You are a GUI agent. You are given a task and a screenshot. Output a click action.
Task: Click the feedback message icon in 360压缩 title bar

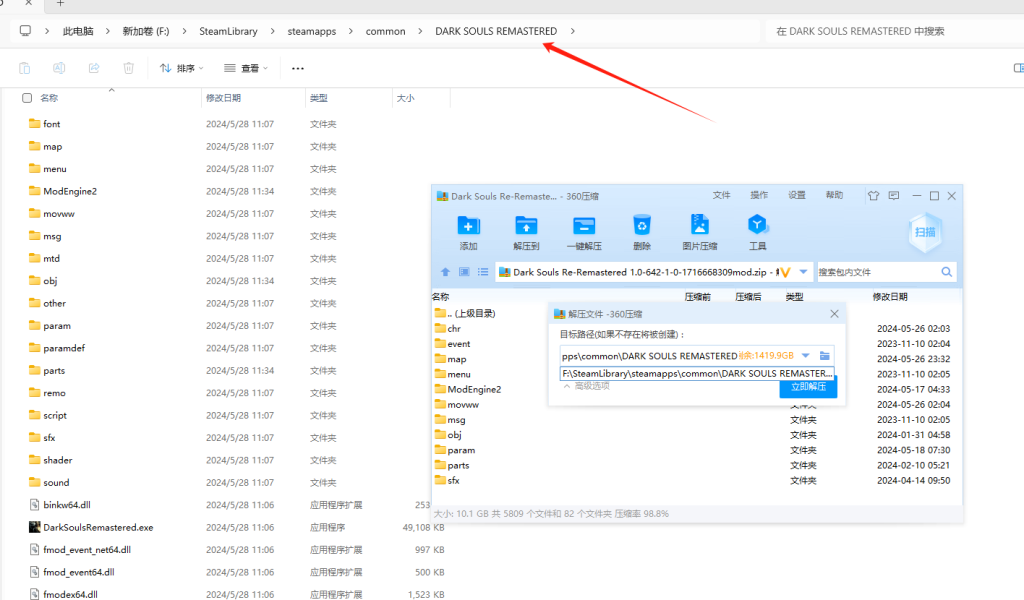click(894, 195)
